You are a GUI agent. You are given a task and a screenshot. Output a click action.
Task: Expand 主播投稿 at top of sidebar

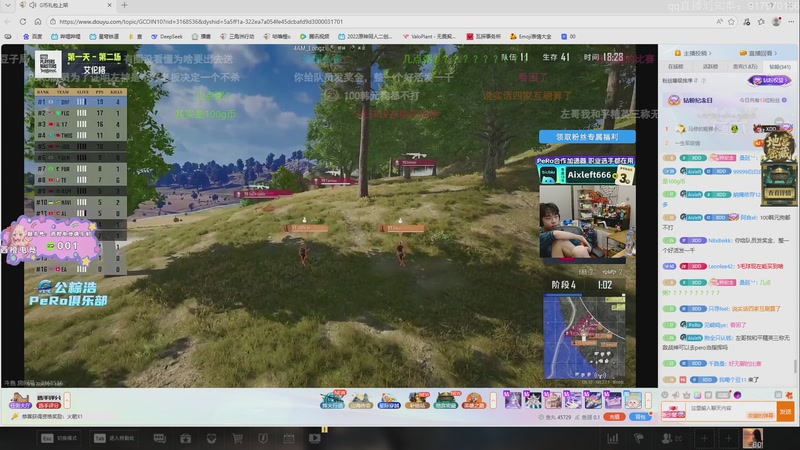[693, 53]
